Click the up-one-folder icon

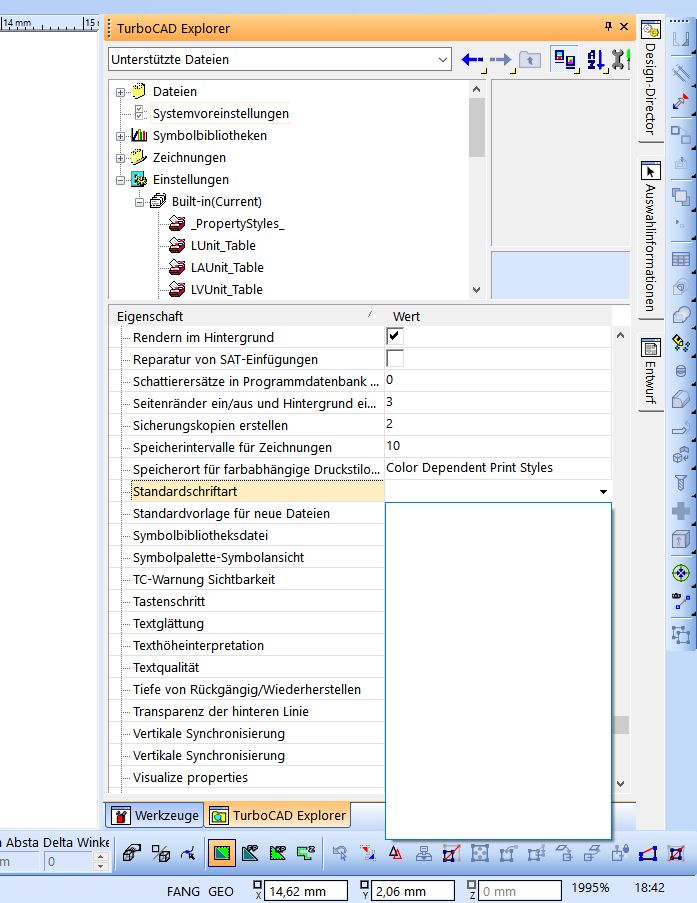pyautogui.click(x=529, y=59)
